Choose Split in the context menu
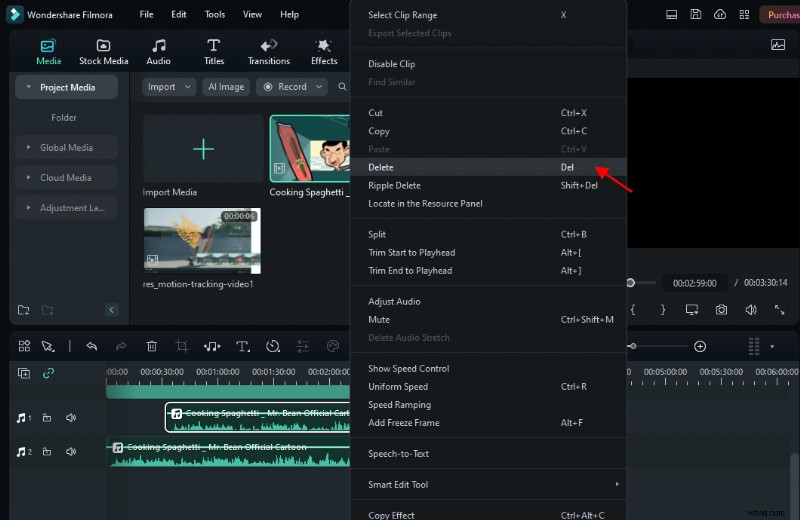Viewport: 800px width, 520px height. (x=488, y=234)
